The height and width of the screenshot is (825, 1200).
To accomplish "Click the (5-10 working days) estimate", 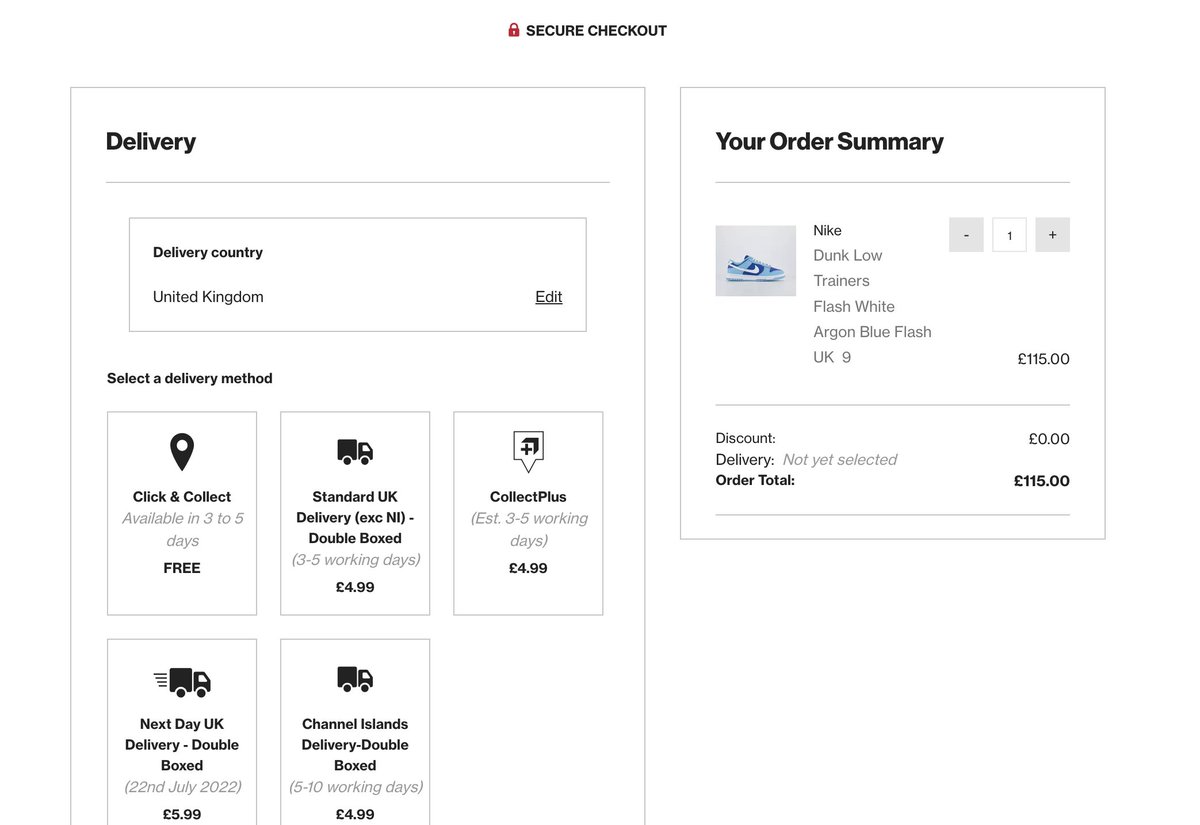I will click(x=355, y=787).
